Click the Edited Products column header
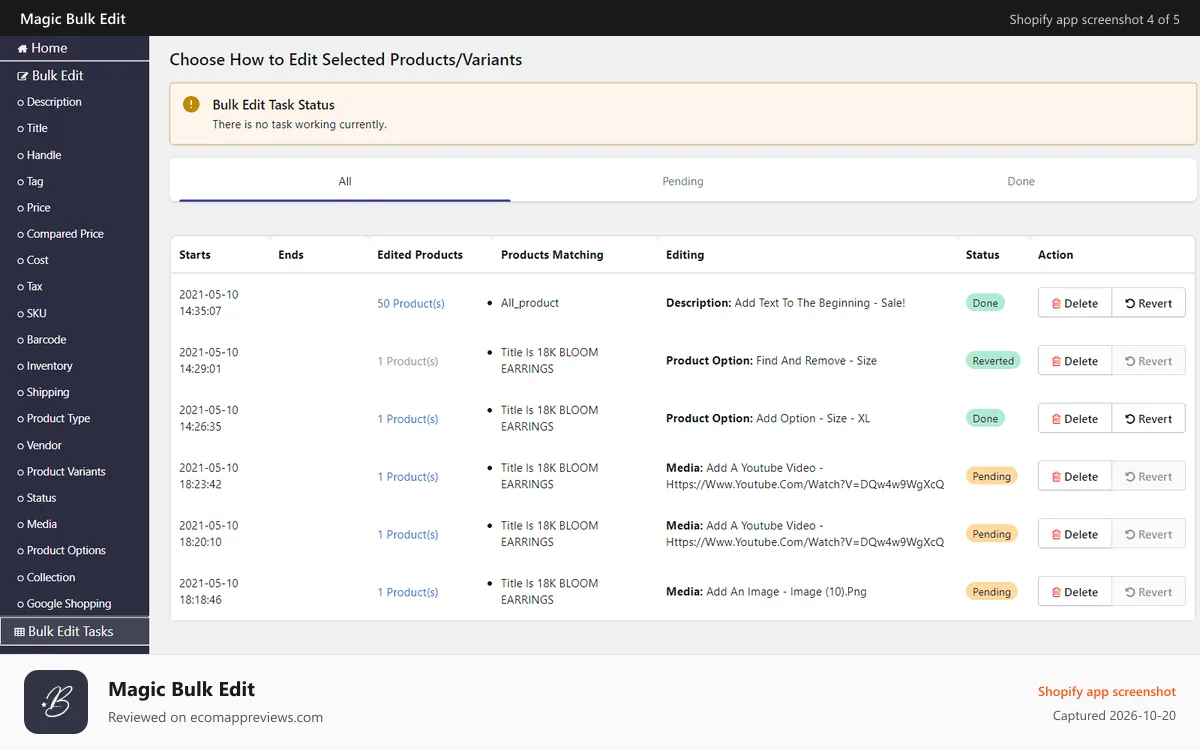This screenshot has width=1200, height=750. [x=420, y=255]
